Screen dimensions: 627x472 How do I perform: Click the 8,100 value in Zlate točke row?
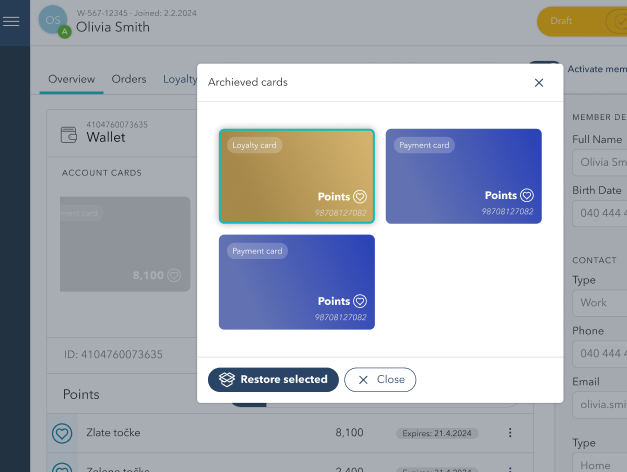tap(349, 433)
